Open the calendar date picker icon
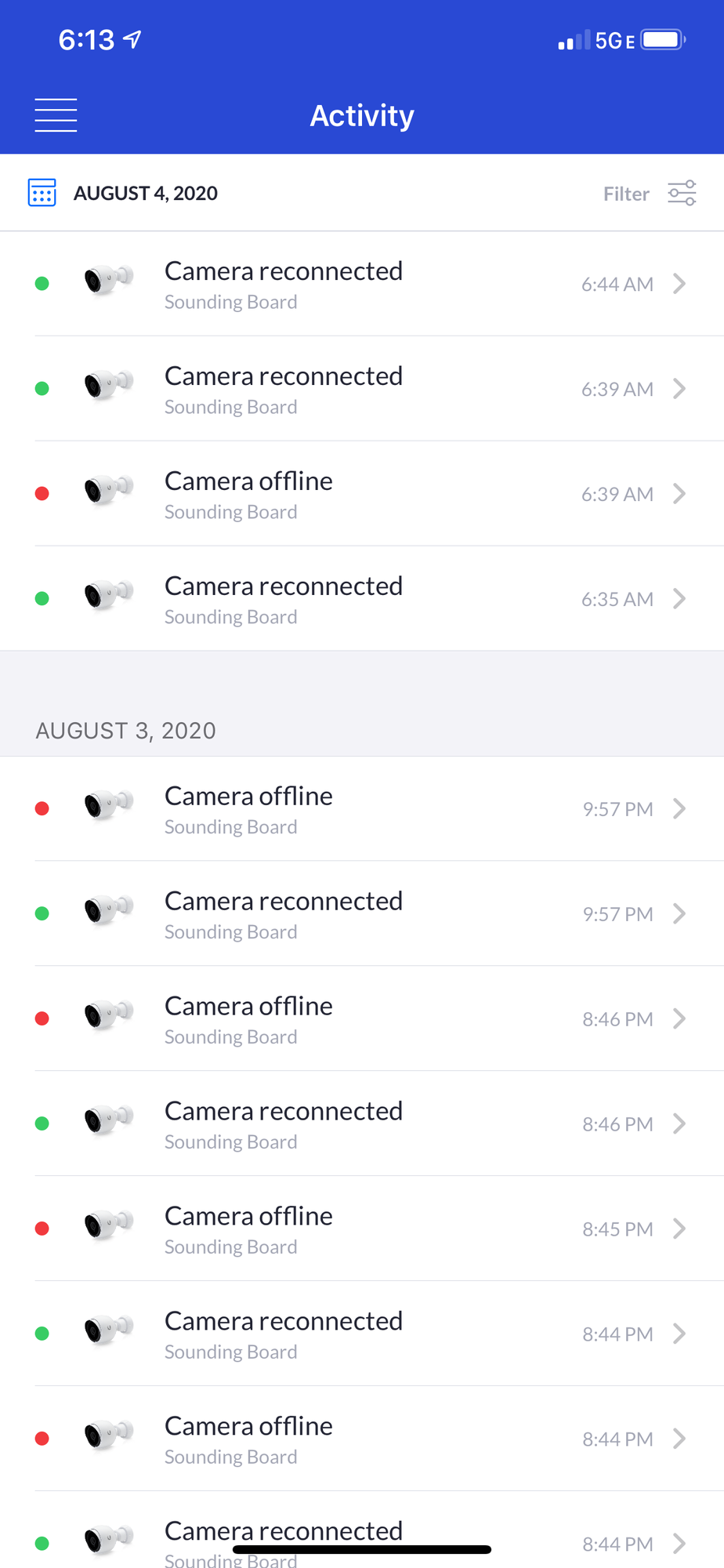Viewport: 724px width, 1568px height. pos(42,193)
